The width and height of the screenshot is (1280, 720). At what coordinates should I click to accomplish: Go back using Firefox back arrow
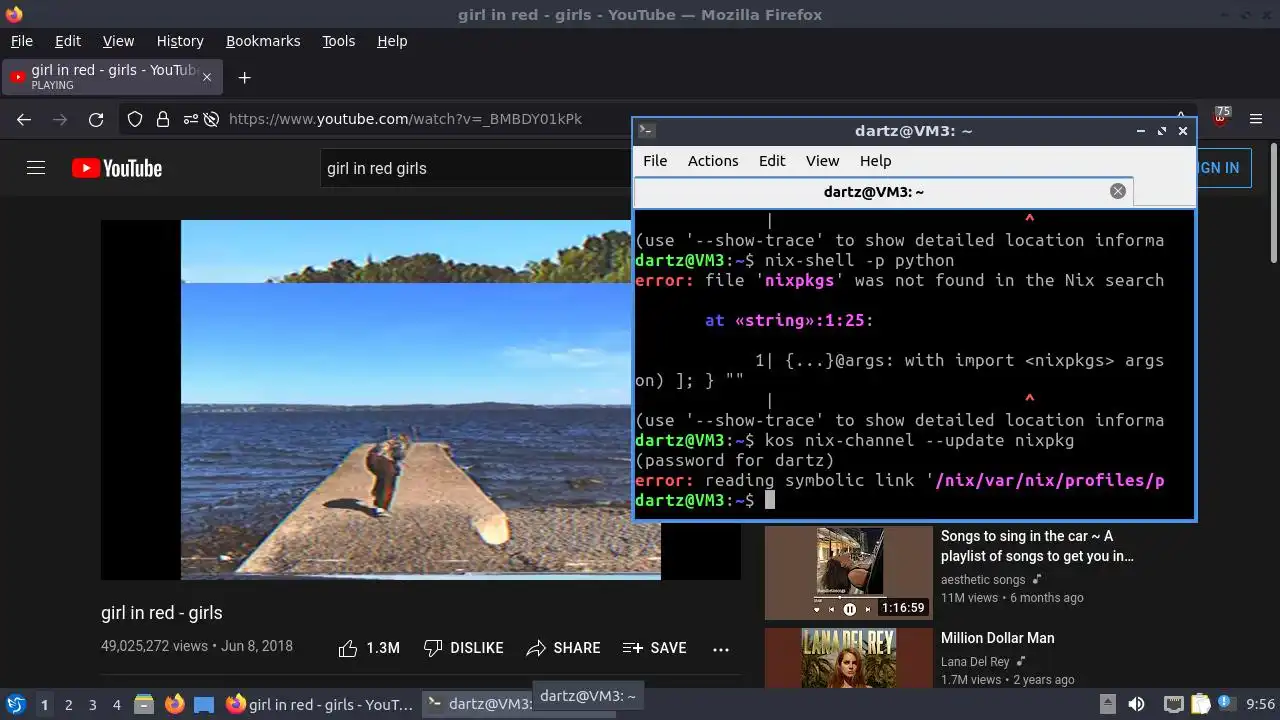[24, 119]
